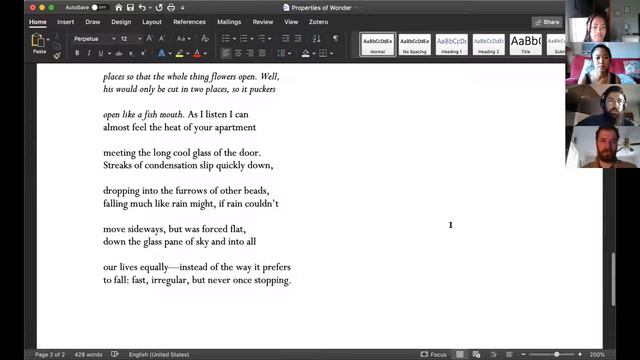This screenshot has width=640, height=360.
Task: Open the Layout ribbon tab
Action: pos(152,22)
